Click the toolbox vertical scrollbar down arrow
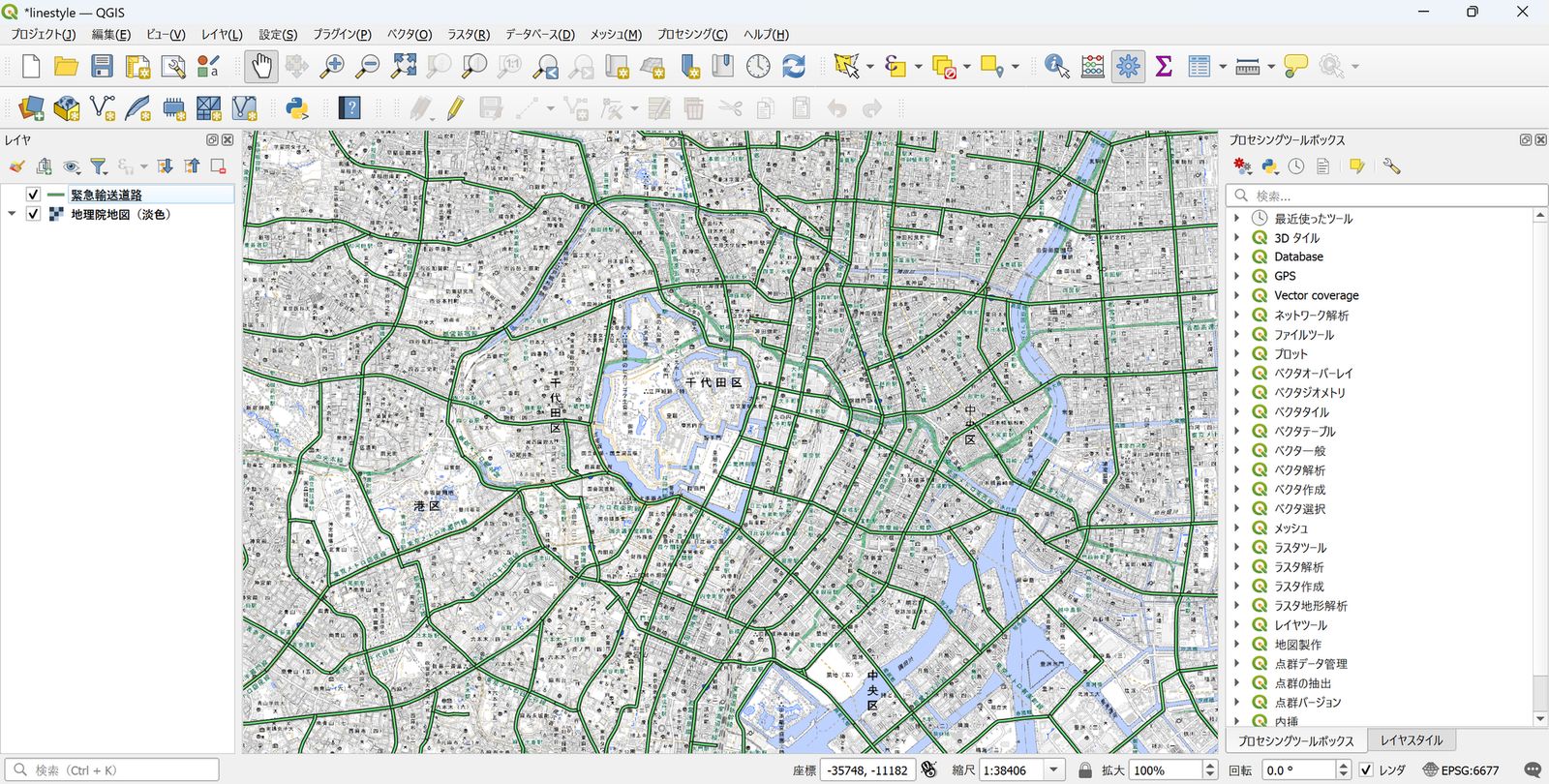The image size is (1549, 784). click(1540, 719)
